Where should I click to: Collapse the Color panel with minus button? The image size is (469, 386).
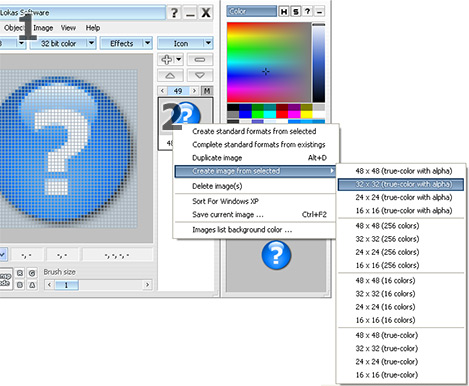point(319,12)
